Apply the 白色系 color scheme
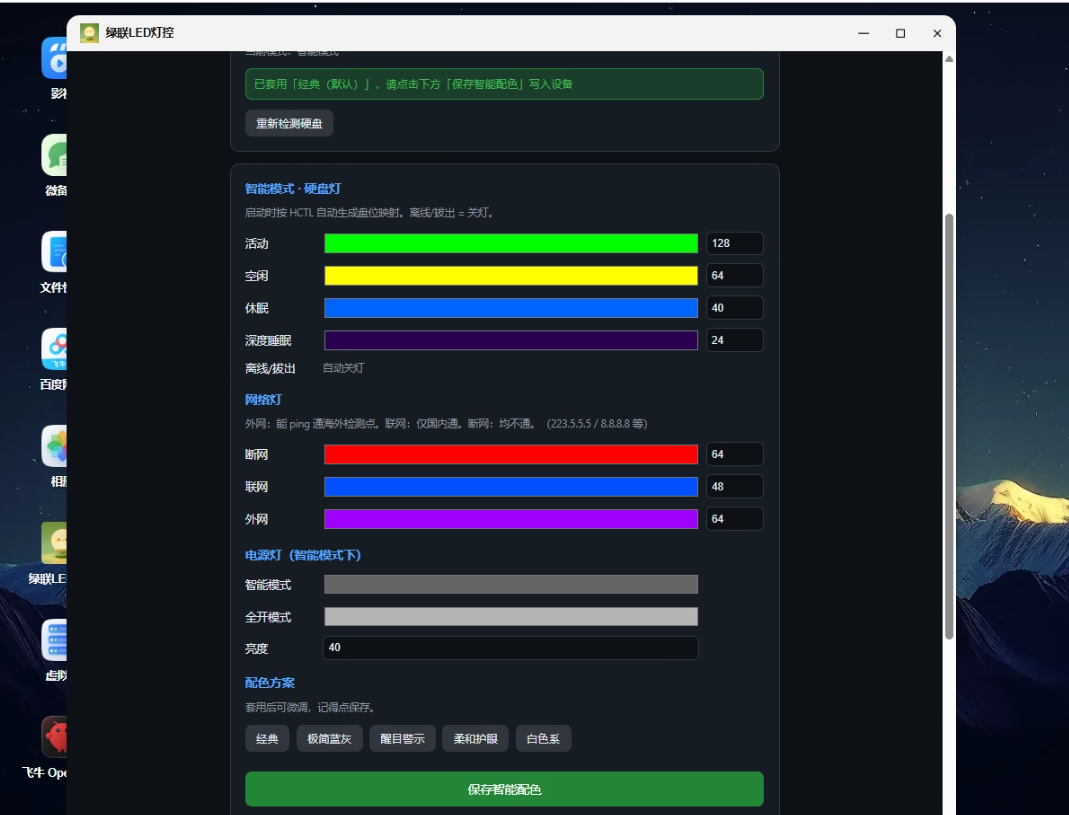This screenshot has height=815, width=1069. coord(543,739)
